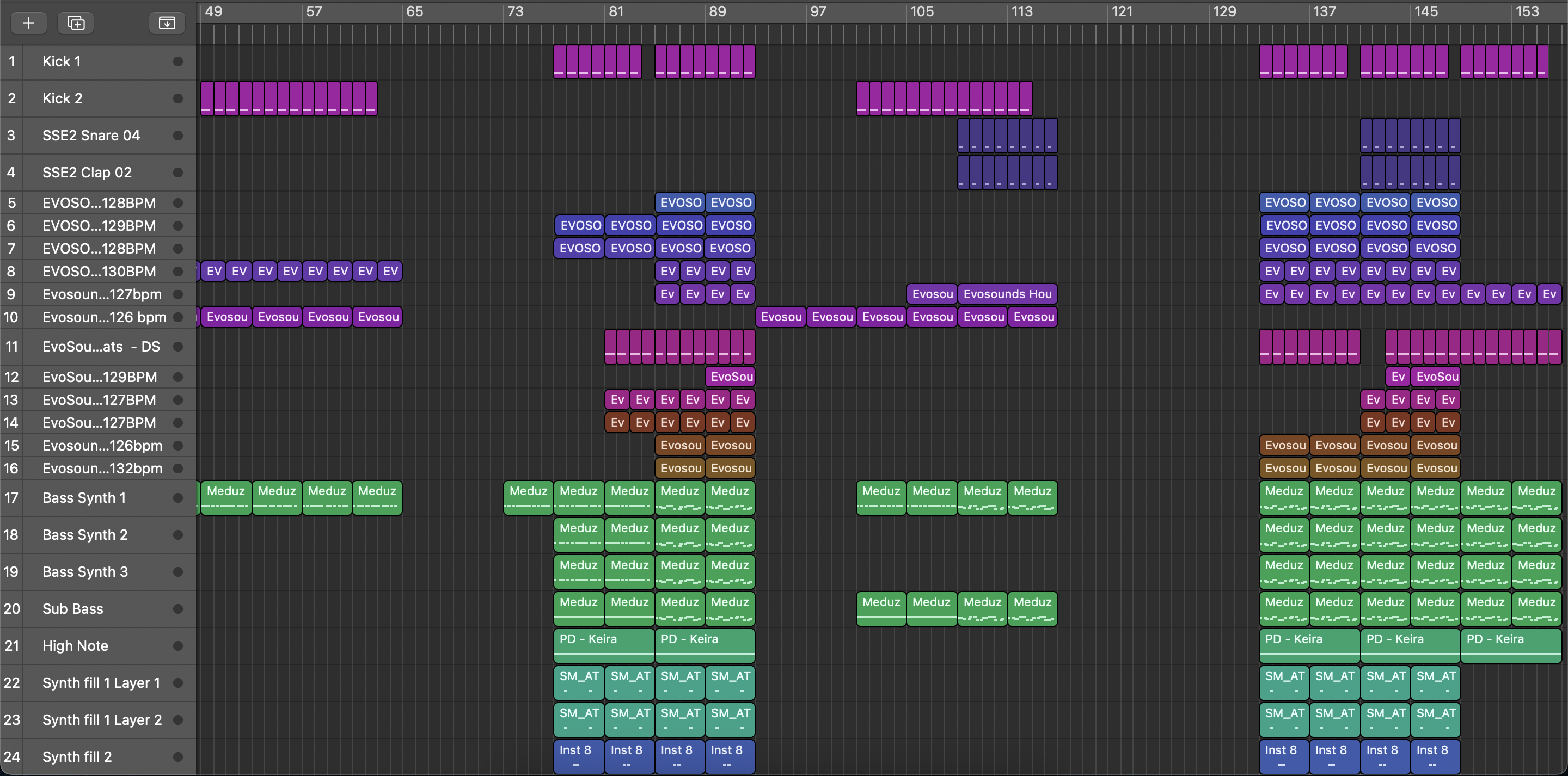Toggle the High Note track dot indicator
The height and width of the screenshot is (776, 1568).
tap(177, 646)
